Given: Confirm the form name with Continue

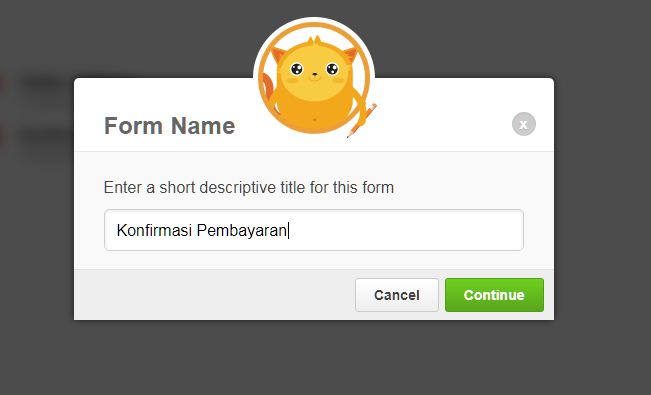Looking at the screenshot, I should pos(494,295).
